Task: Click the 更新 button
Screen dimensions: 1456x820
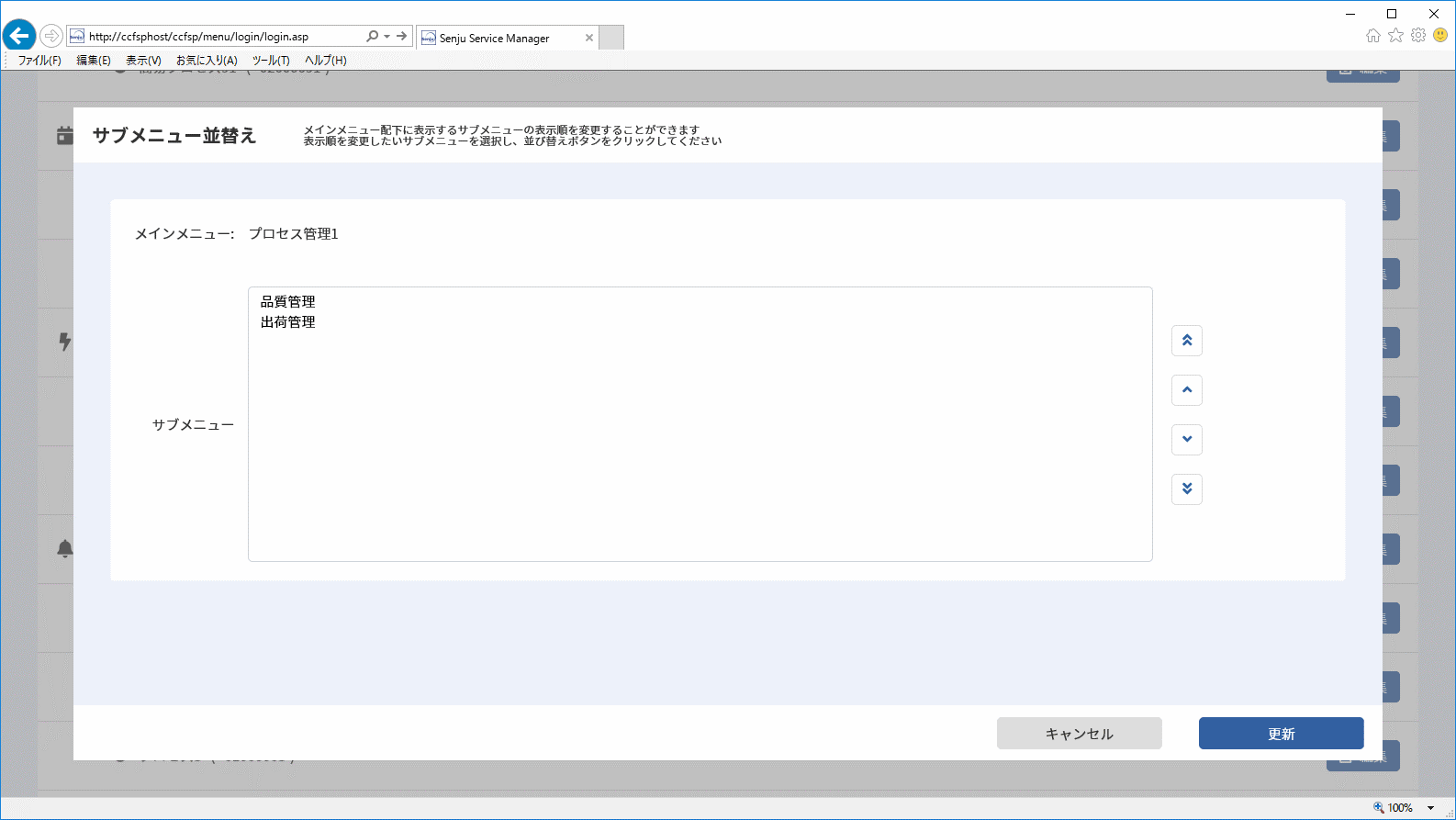Action: (1282, 734)
